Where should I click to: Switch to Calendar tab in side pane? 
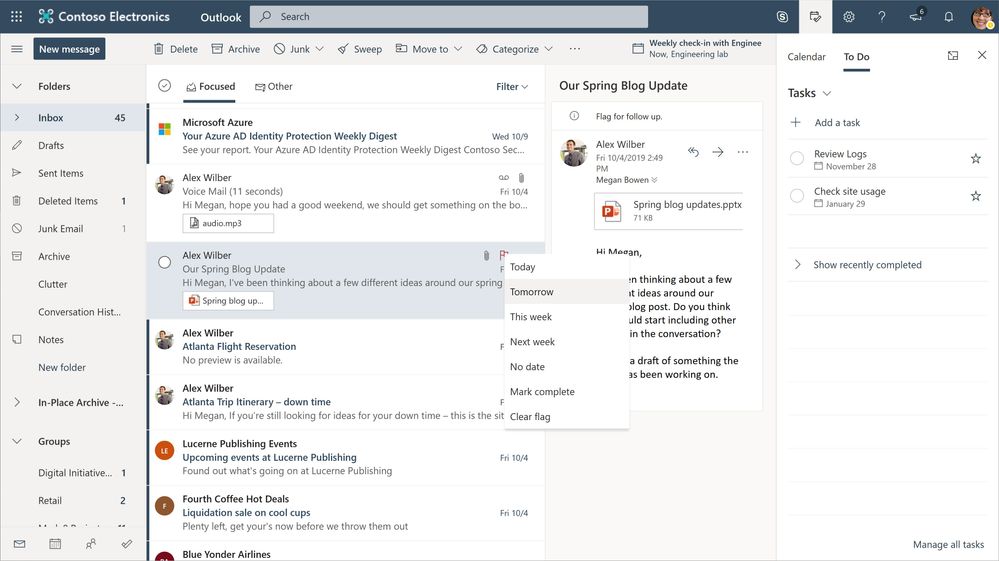[x=806, y=57]
